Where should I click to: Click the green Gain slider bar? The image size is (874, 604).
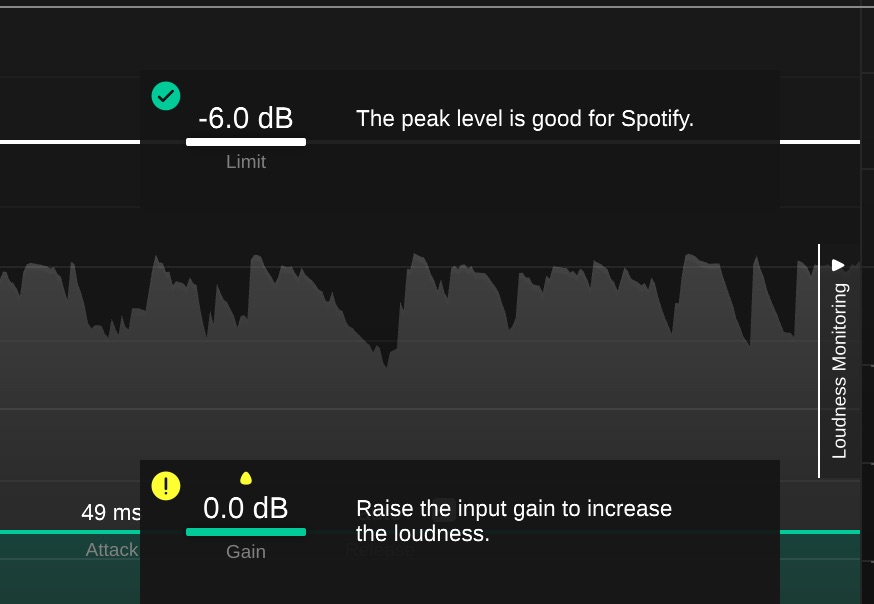[x=246, y=532]
